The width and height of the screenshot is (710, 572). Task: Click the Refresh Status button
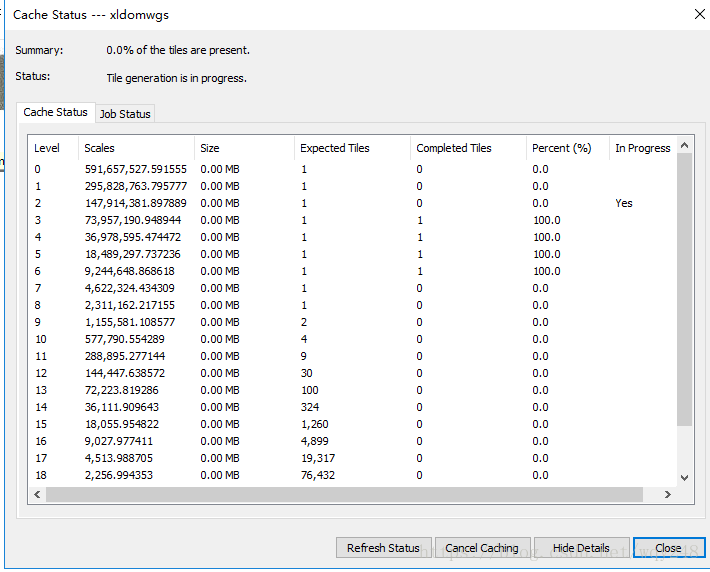[384, 548]
